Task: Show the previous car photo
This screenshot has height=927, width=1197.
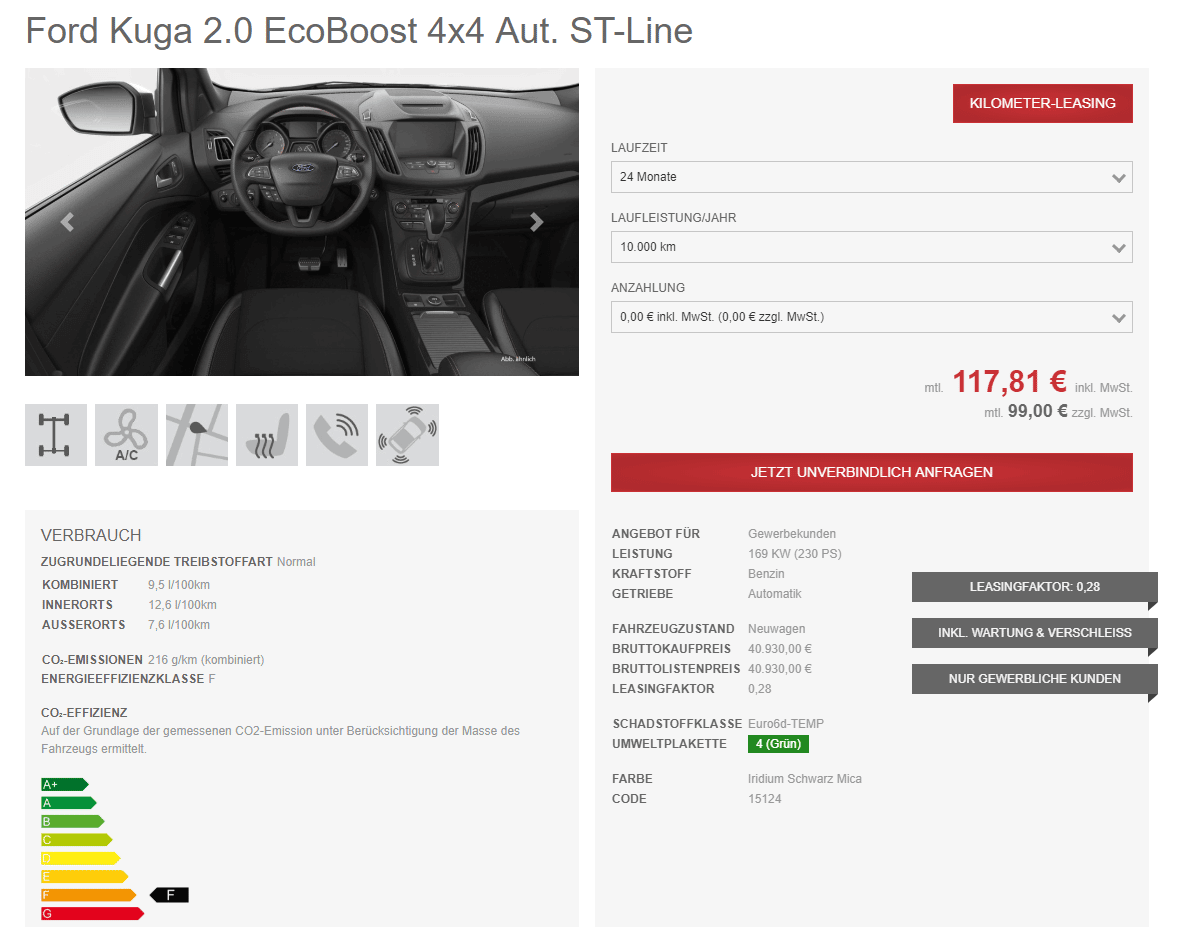Action: click(x=67, y=222)
